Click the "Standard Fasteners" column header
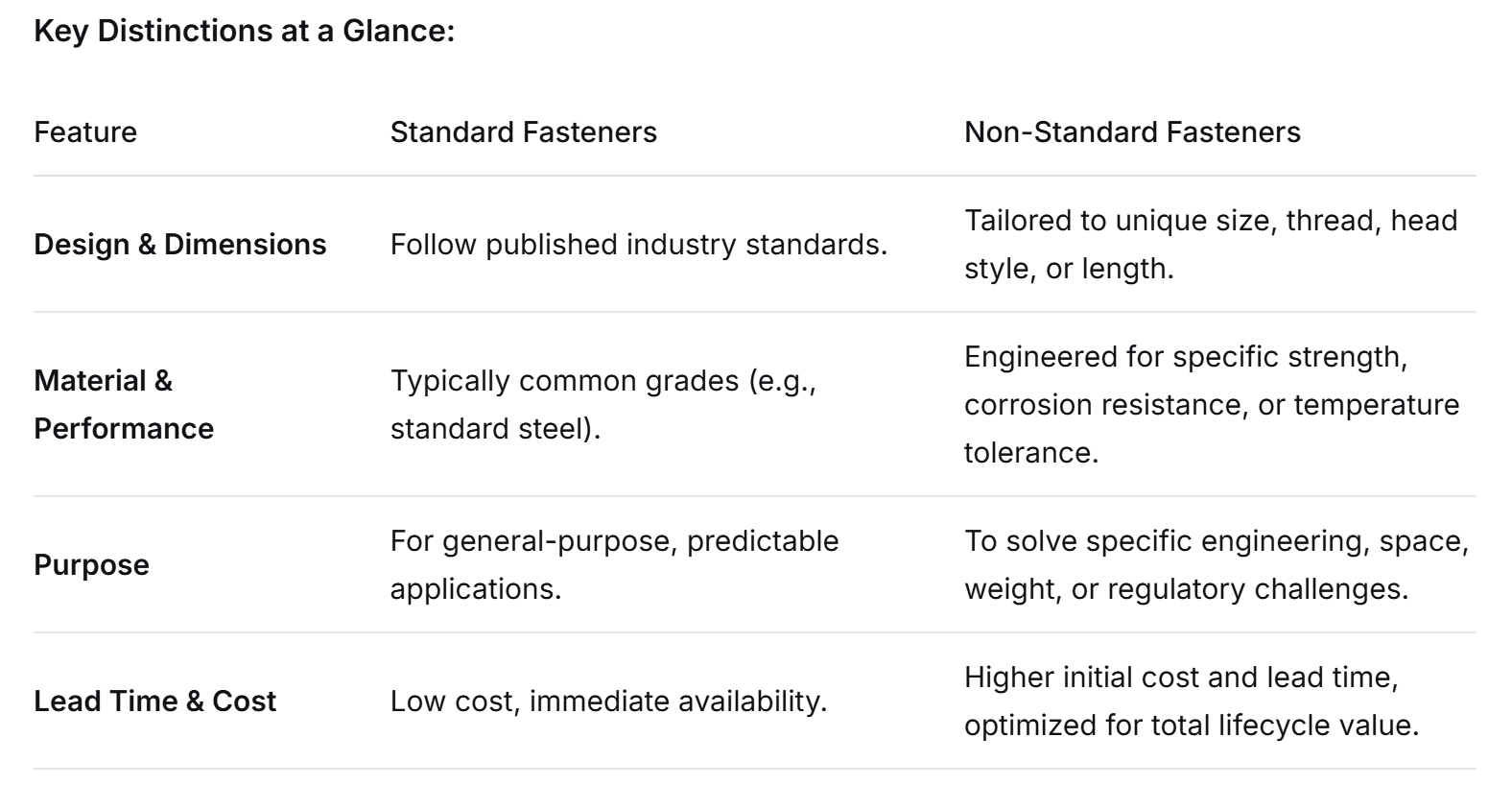Image resolution: width=1512 pixels, height=785 pixels. click(x=523, y=132)
